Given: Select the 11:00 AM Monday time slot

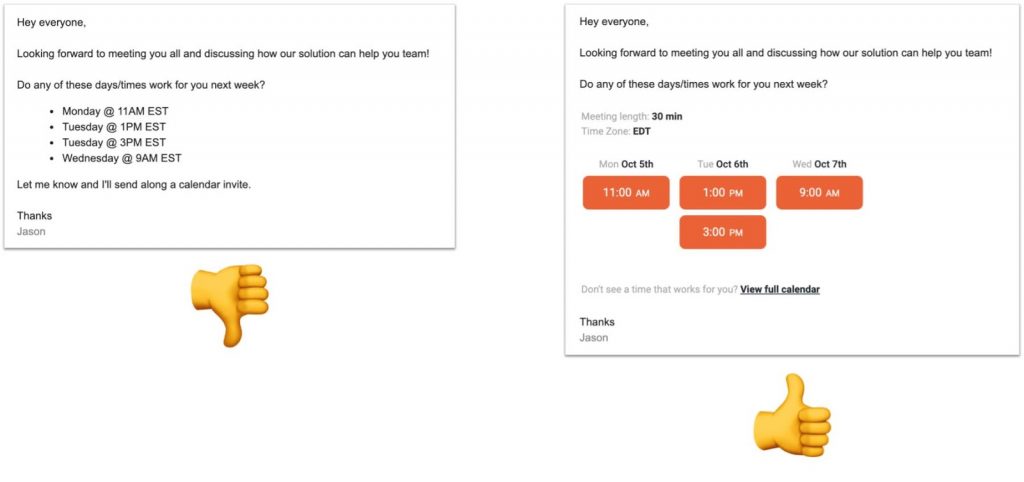Looking at the screenshot, I should (626, 193).
